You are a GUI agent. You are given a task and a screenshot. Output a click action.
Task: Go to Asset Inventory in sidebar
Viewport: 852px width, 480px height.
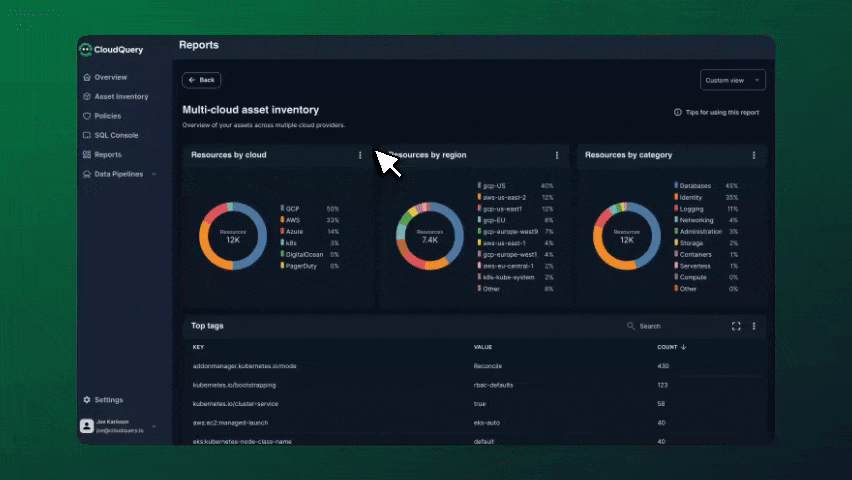(x=120, y=97)
